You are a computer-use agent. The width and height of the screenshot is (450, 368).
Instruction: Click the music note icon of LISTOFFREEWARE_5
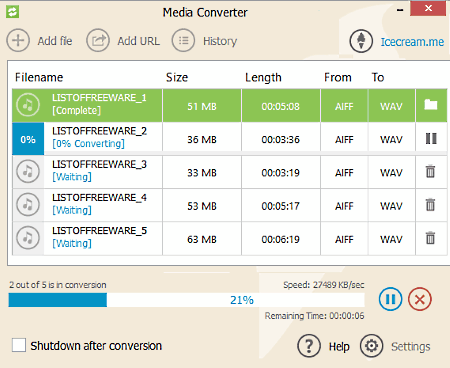[28, 238]
